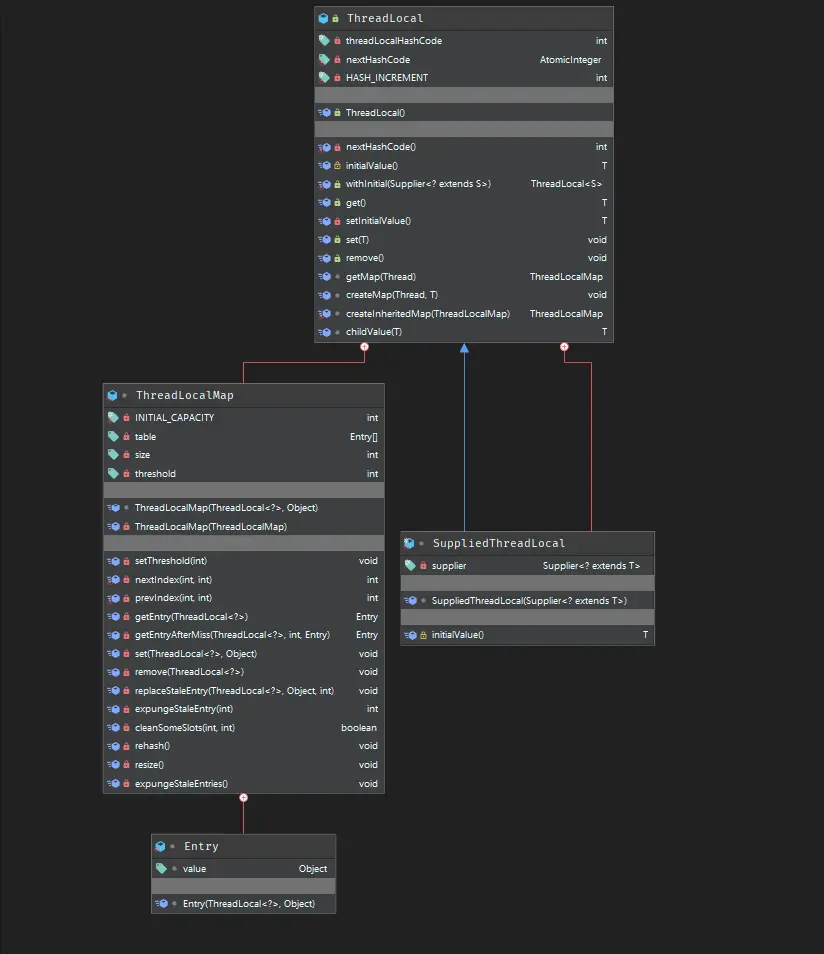
Task: Click field icon beside Entry value field
Action: click(161, 869)
